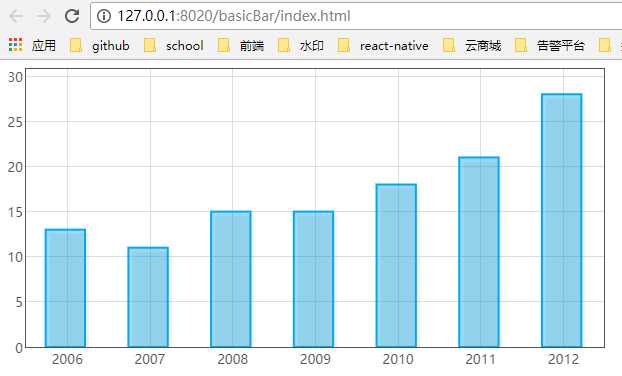
Task: Select the 2006 bar in the chart
Action: click(65, 288)
